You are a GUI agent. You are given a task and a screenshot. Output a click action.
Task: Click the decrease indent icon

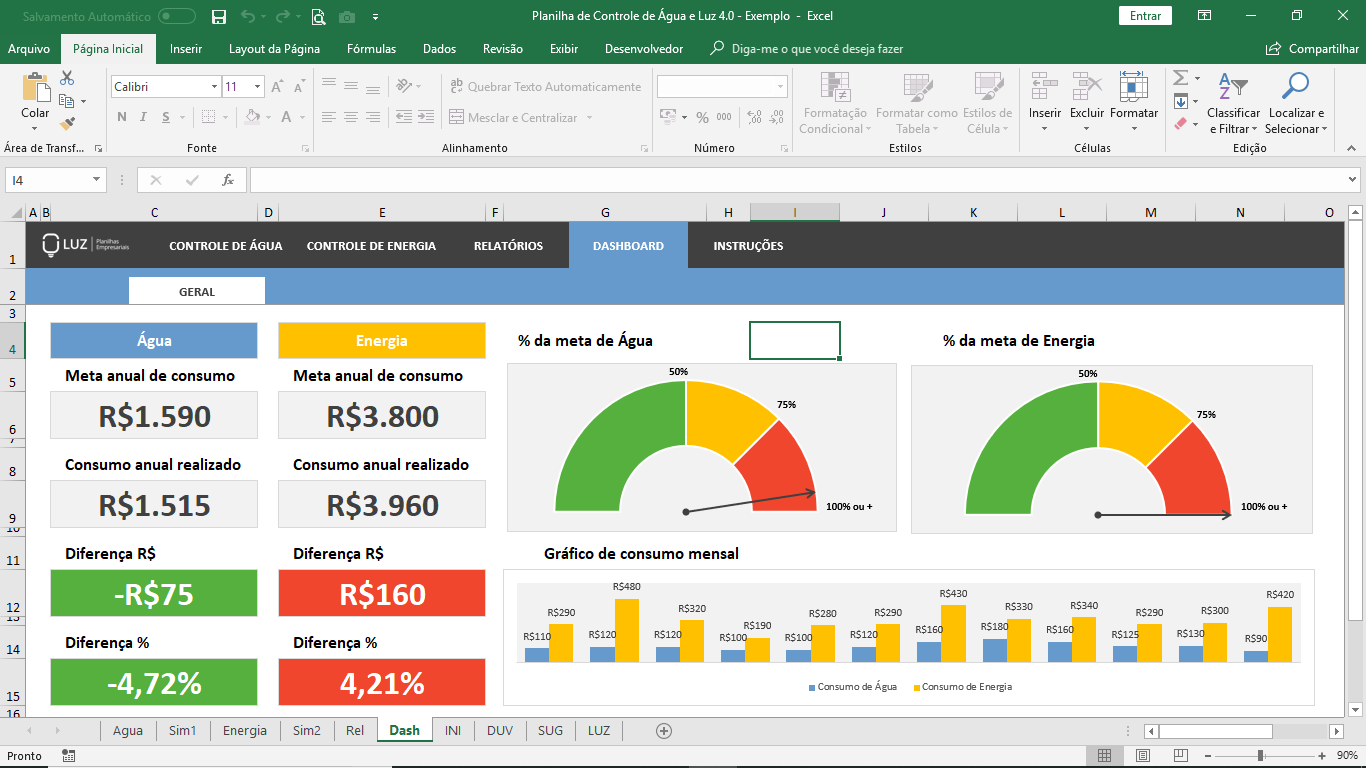point(402,117)
